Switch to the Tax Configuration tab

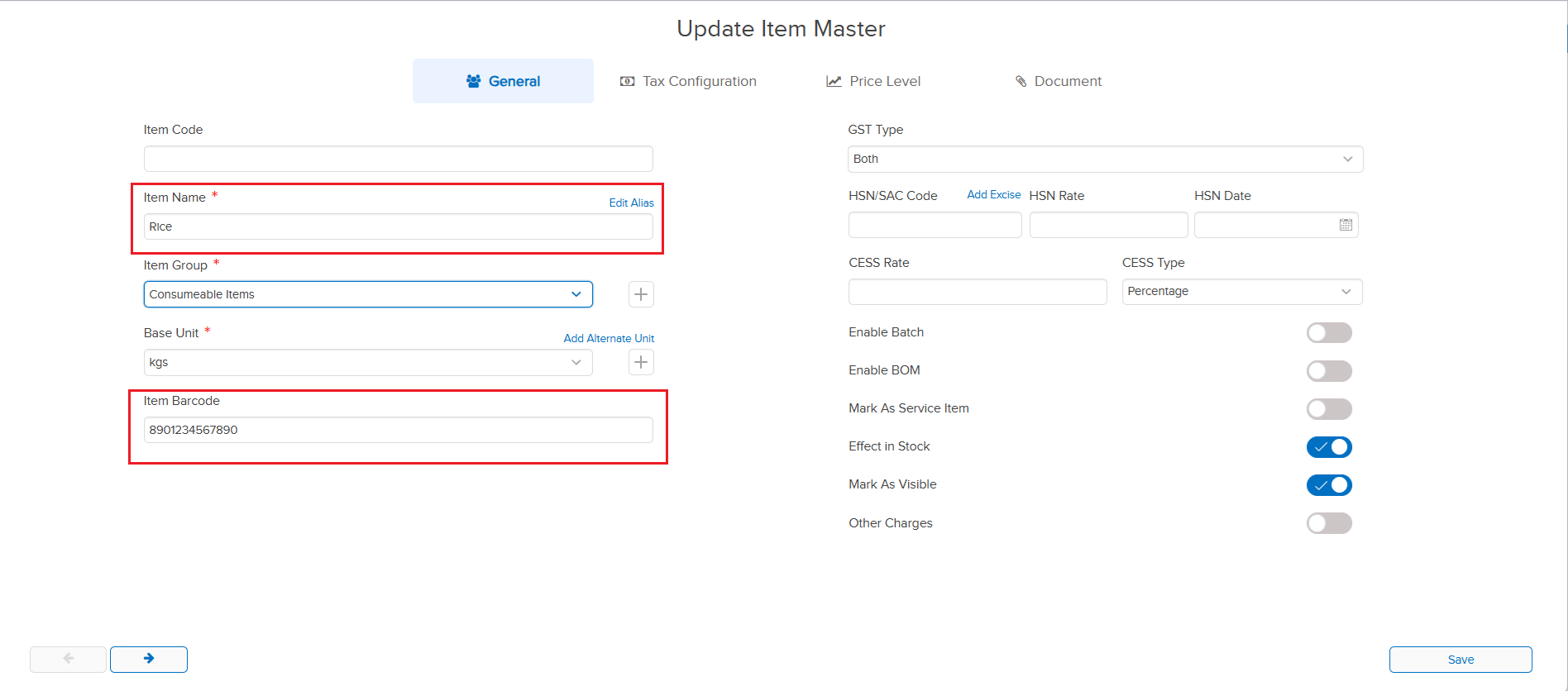click(688, 81)
